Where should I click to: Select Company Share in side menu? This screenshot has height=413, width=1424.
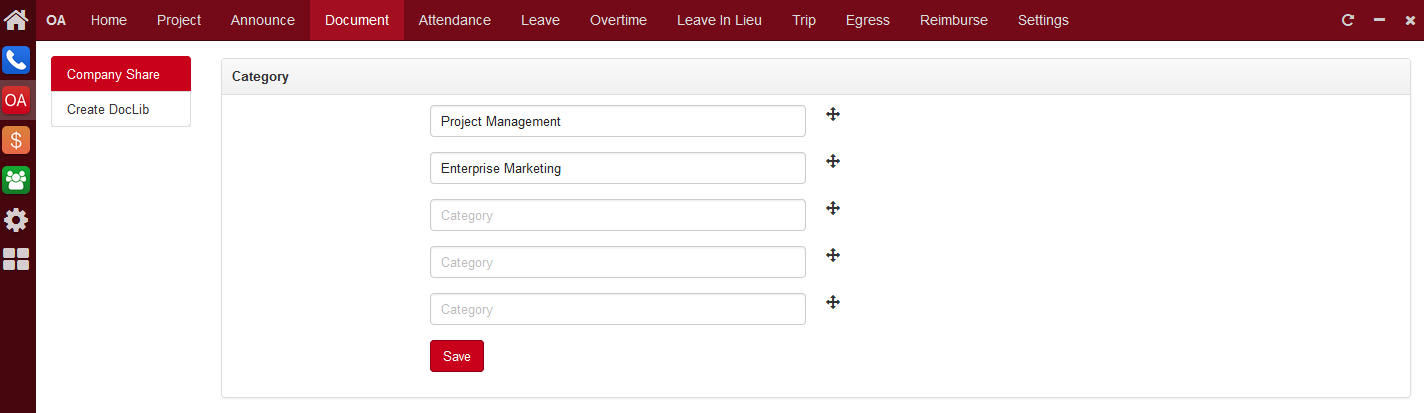121,74
